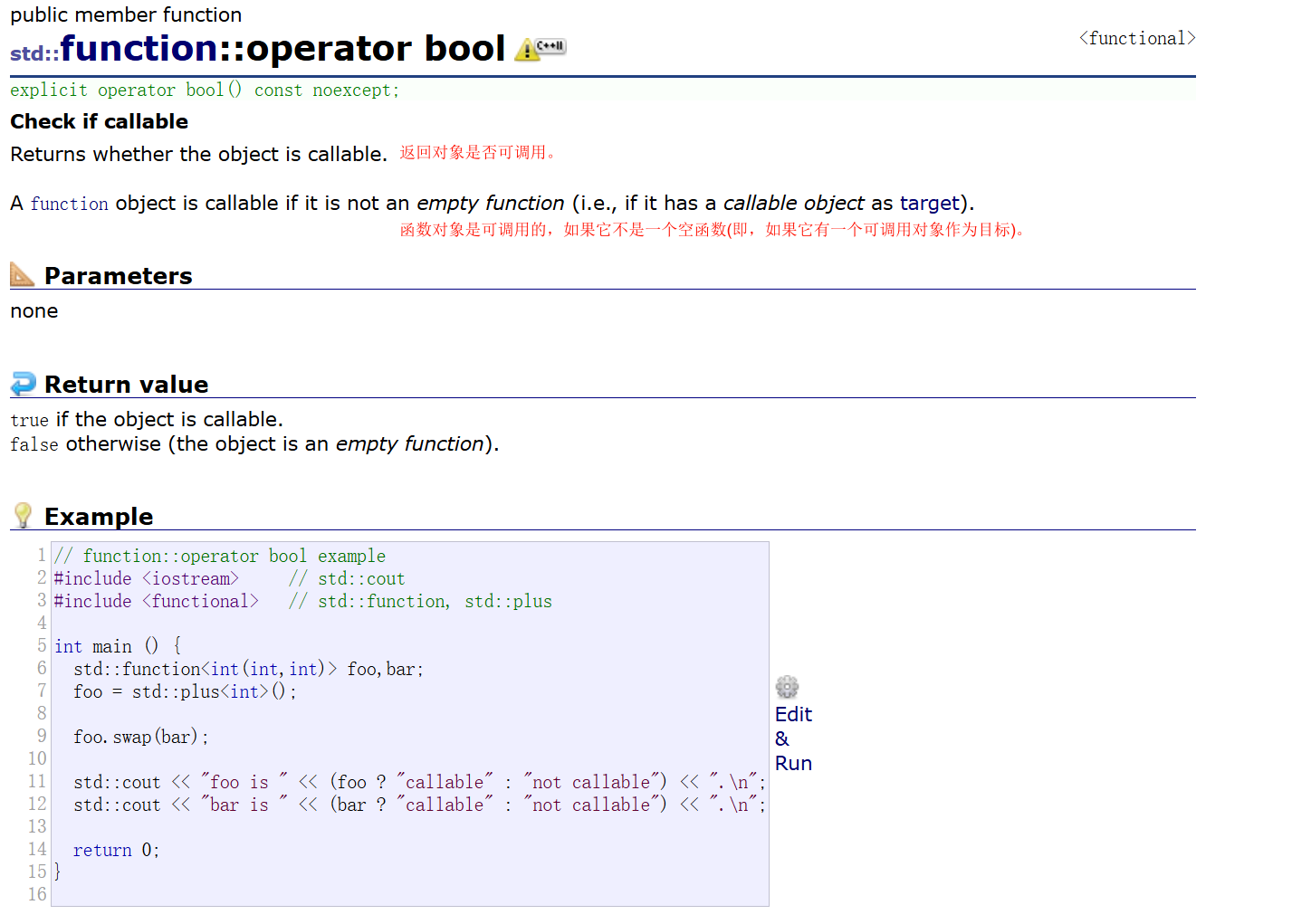Viewport: 1292px width, 924px height.
Task: Click the Example lightbulb icon
Action: click(x=22, y=514)
